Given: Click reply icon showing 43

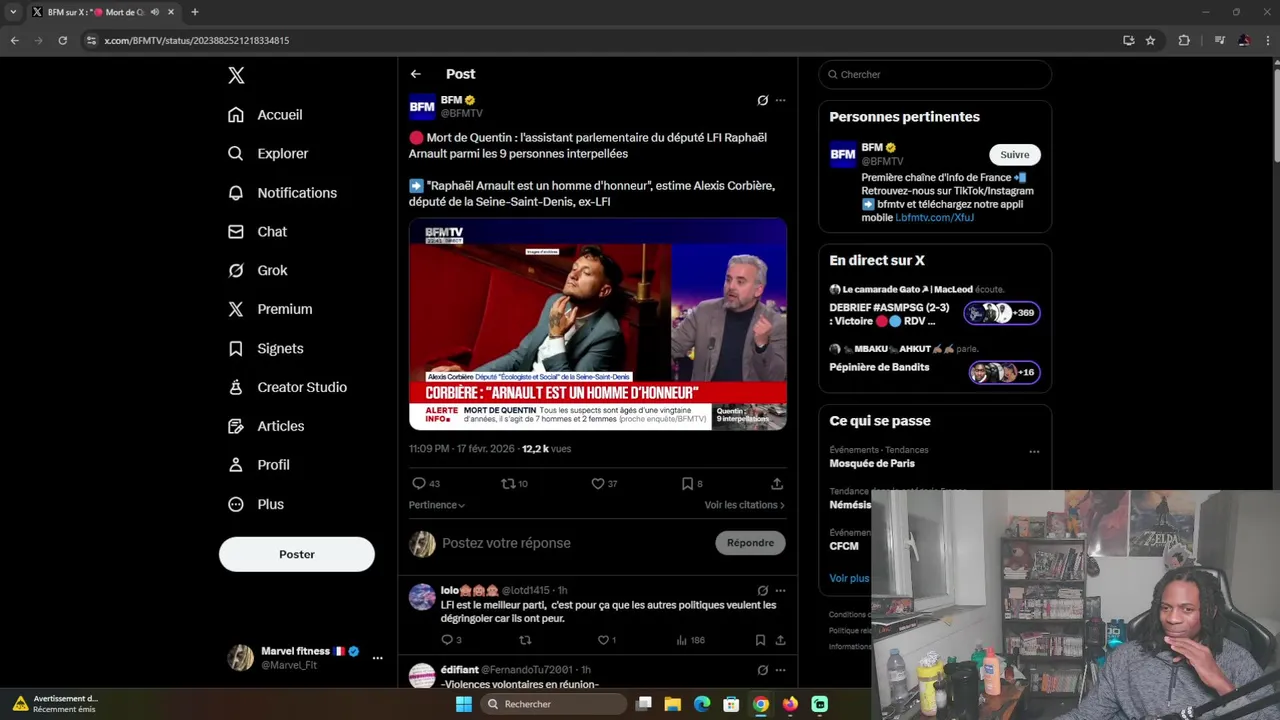Looking at the screenshot, I should [x=426, y=484].
